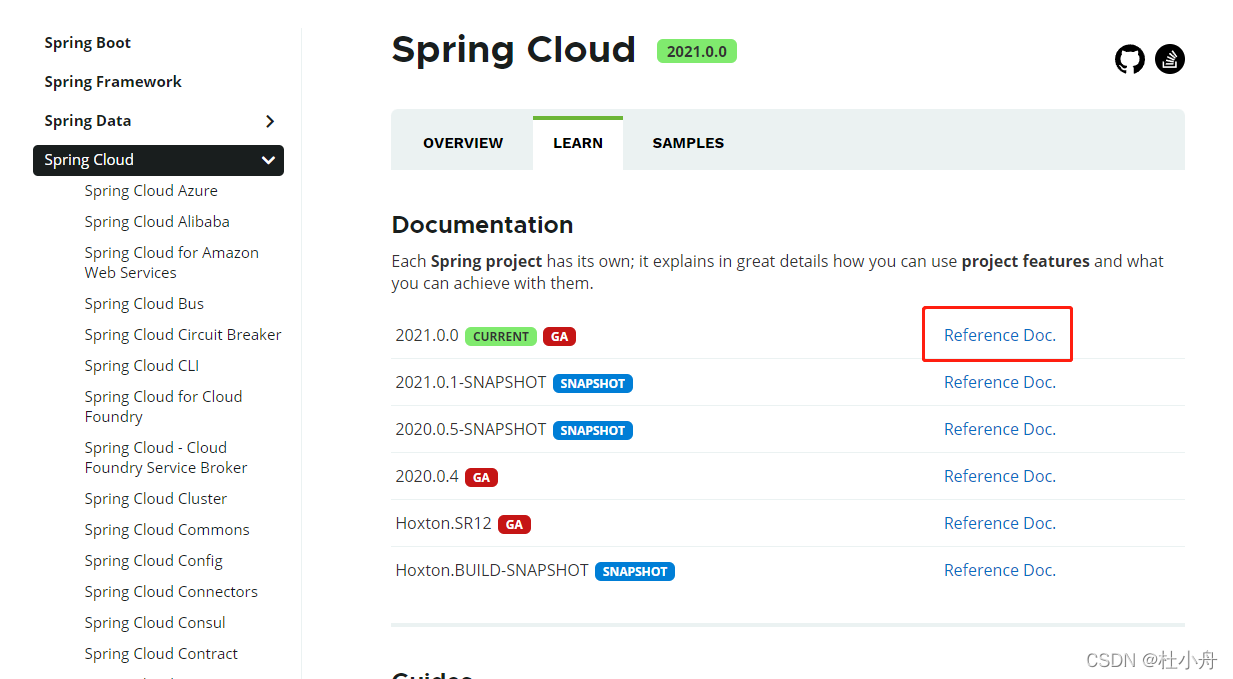Click the 2020.0.5-SNAPSHOT version text
Viewport: 1233px width, 679px height.
pos(471,429)
